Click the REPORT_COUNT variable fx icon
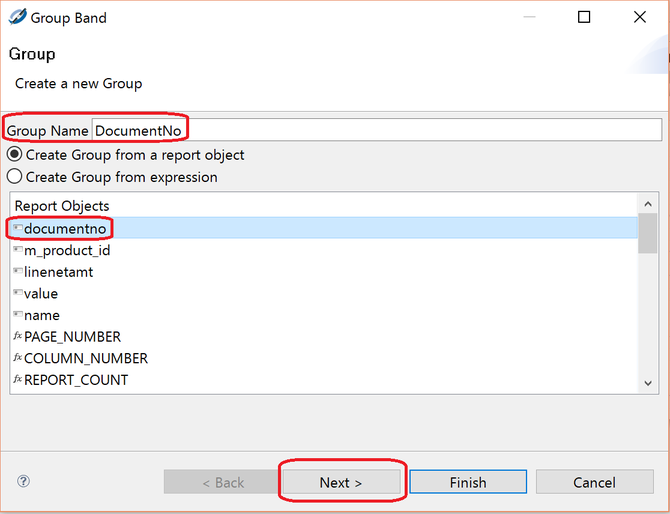Viewport: 670px width, 514px height. click(x=18, y=379)
